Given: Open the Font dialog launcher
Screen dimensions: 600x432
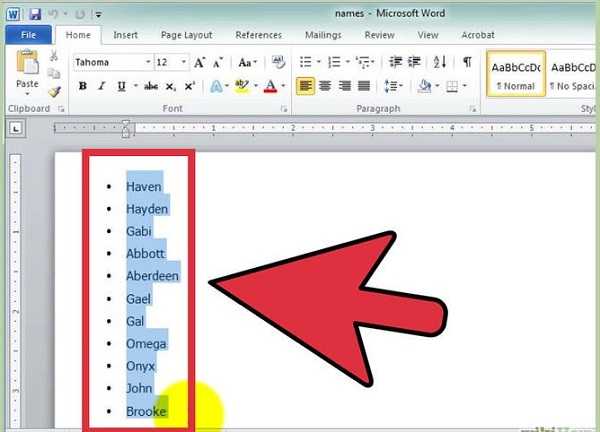Looking at the screenshot, I should (284, 109).
